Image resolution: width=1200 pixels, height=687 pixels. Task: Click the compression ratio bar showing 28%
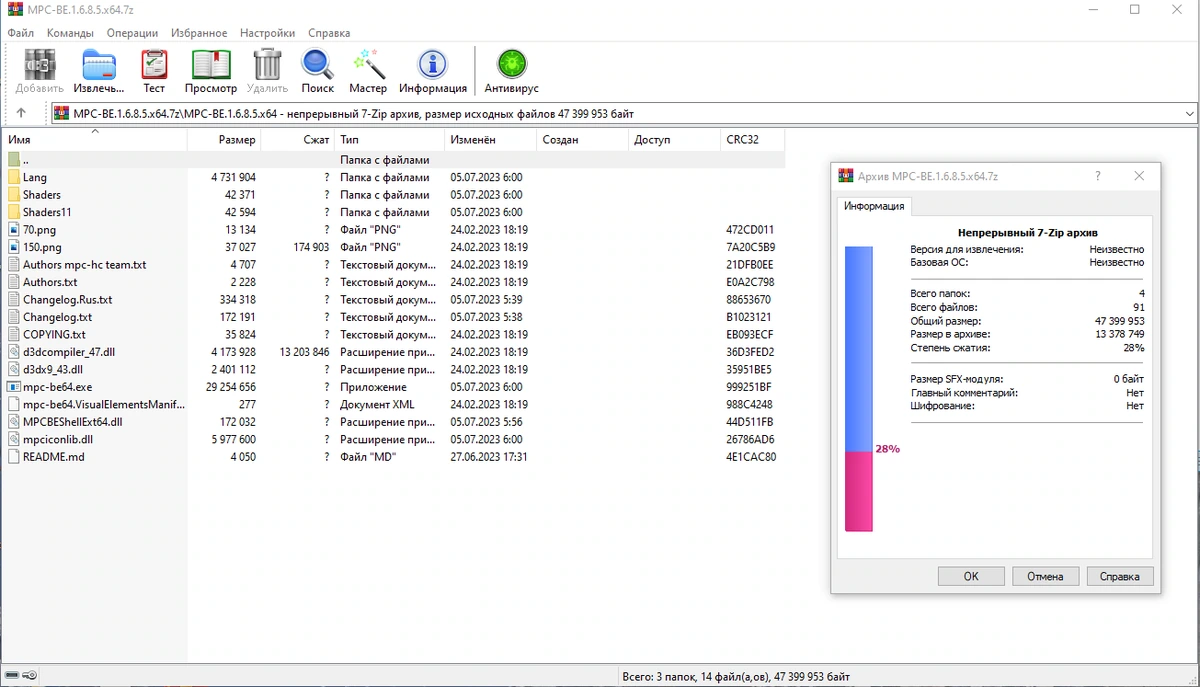(x=859, y=390)
